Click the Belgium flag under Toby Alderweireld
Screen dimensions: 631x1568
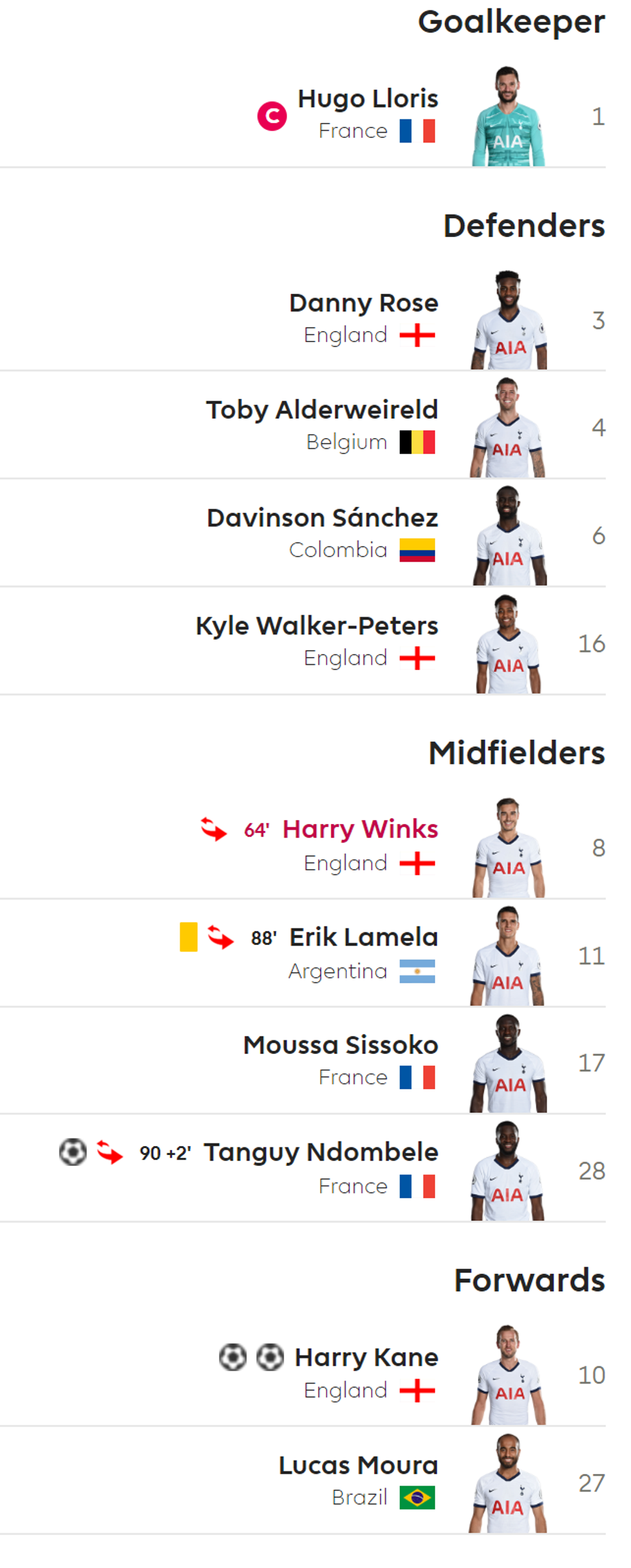[417, 443]
